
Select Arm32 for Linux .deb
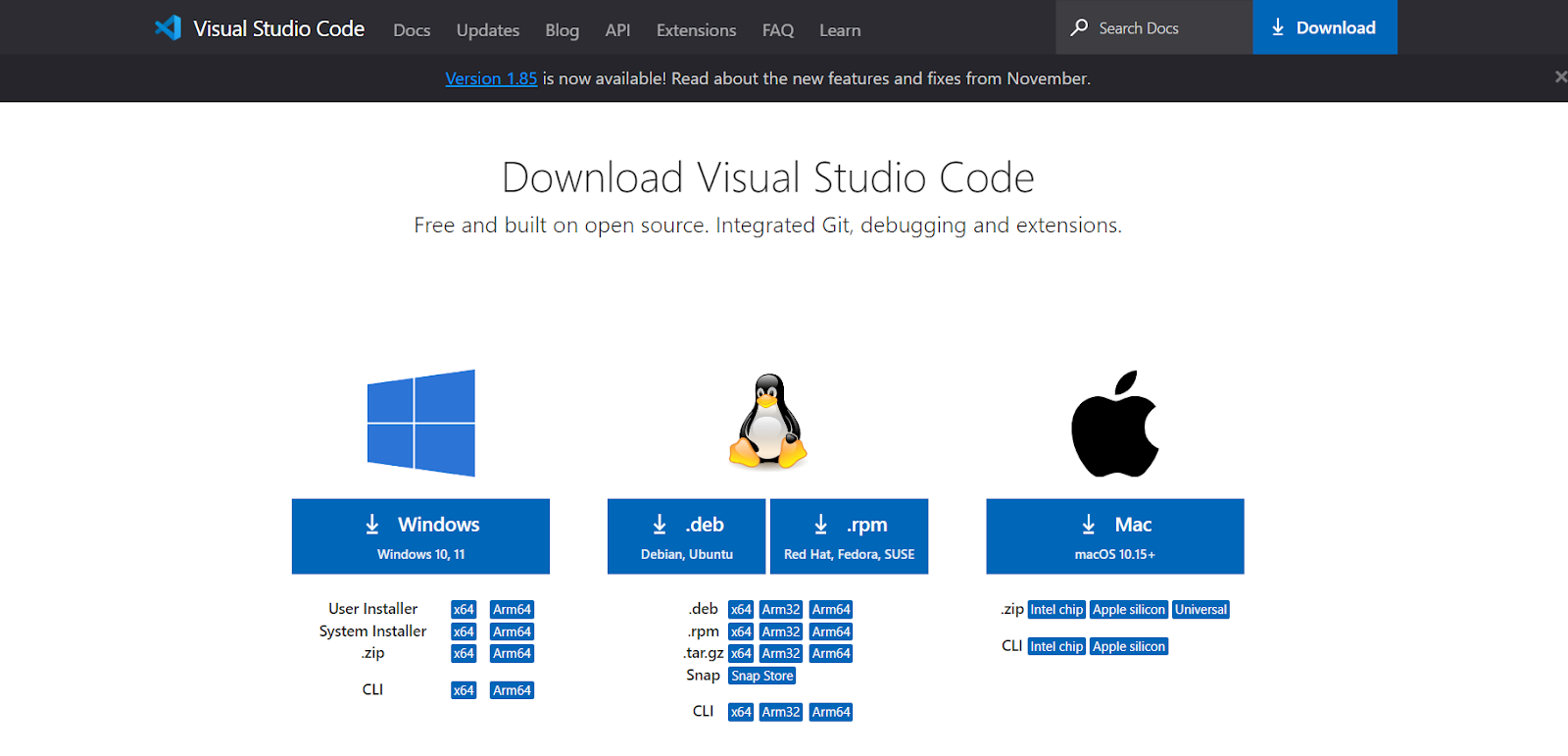[781, 610]
